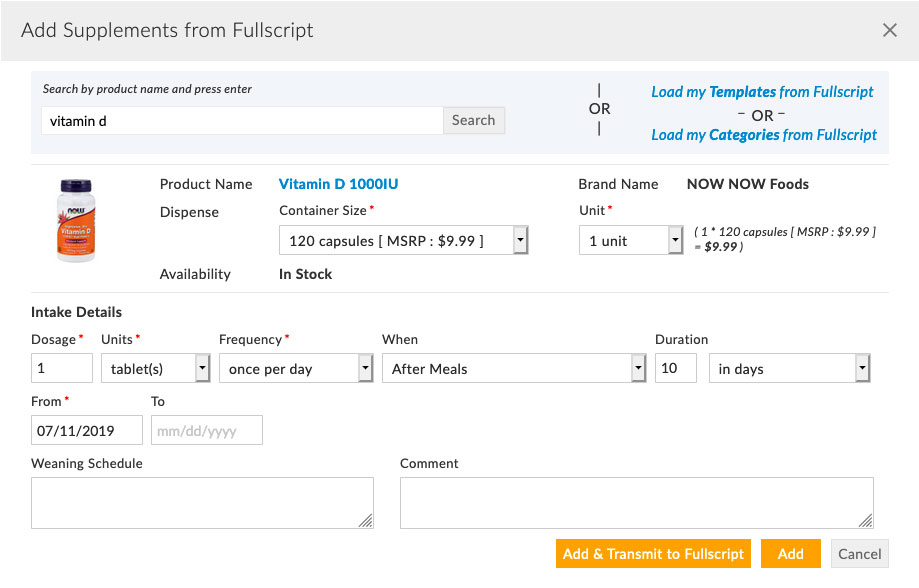Focus the product search field
The height and width of the screenshot is (588, 919).
240,119
